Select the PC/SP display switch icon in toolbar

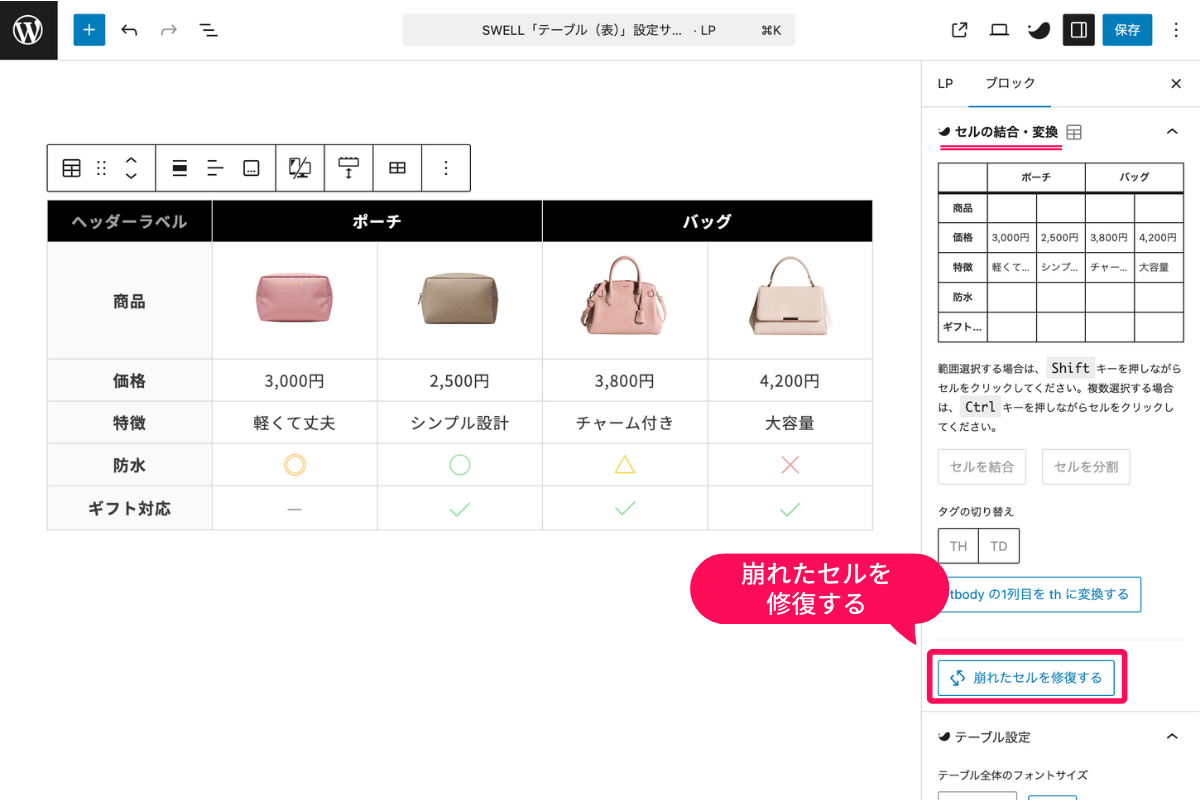tap(298, 168)
